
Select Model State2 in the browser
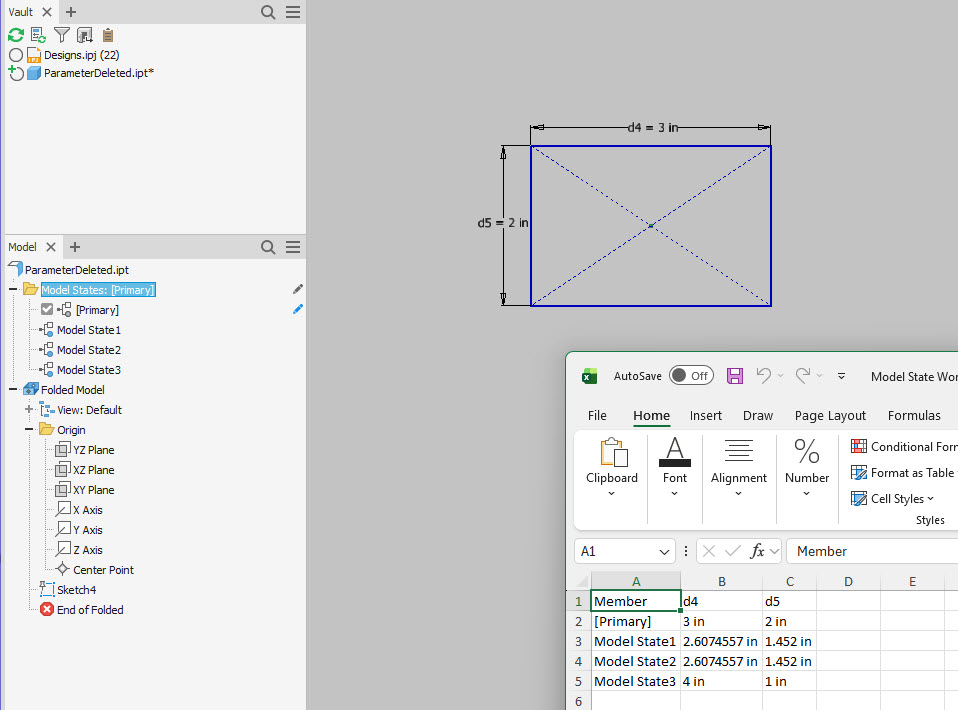coord(89,350)
